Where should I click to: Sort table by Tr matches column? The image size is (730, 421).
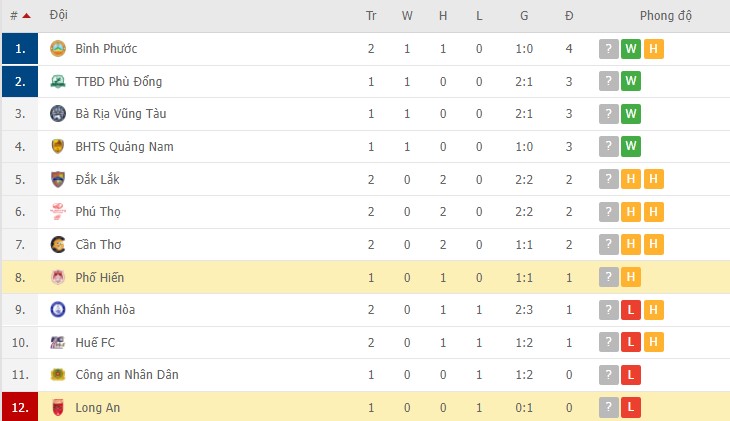(371, 16)
